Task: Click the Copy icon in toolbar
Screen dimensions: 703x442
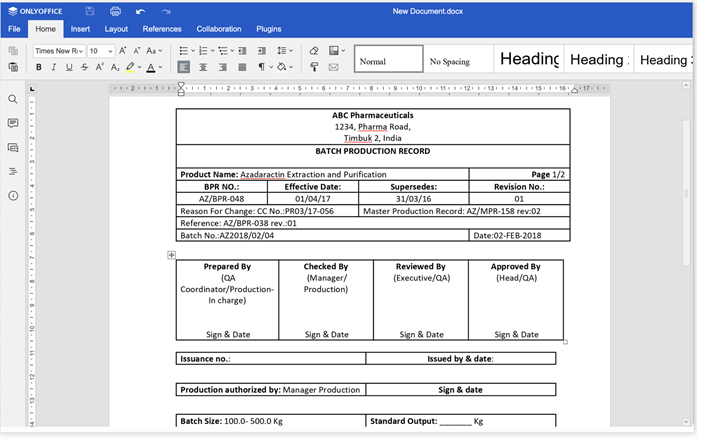Action: coord(13,51)
